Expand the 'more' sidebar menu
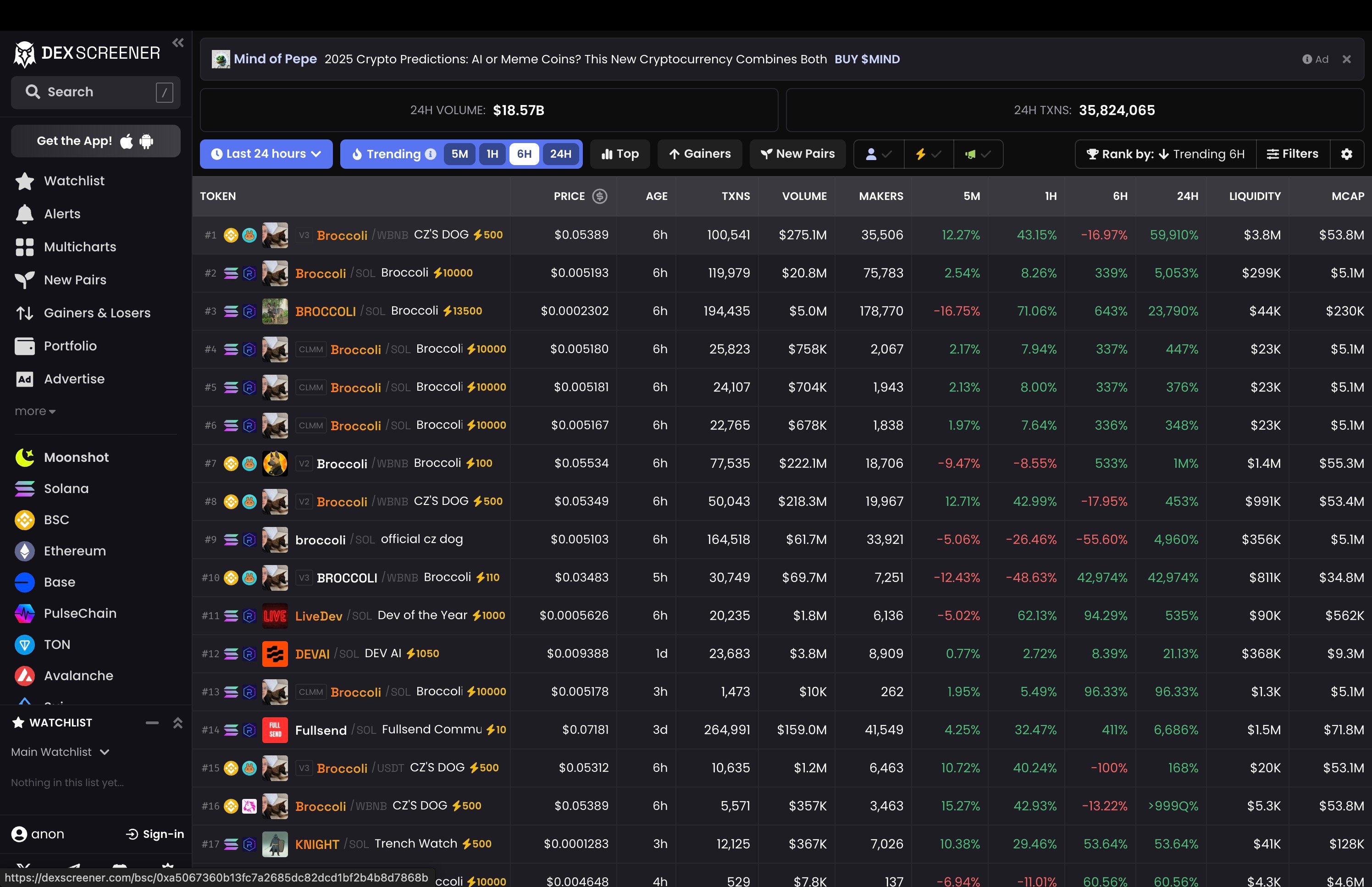Viewport: 1372px width, 887px height. pyautogui.click(x=35, y=411)
